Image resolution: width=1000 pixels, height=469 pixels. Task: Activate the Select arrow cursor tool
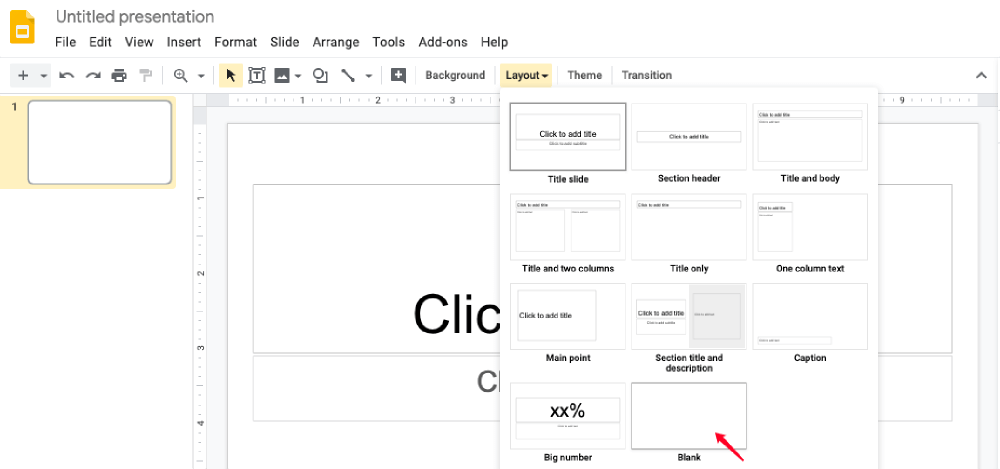231,75
